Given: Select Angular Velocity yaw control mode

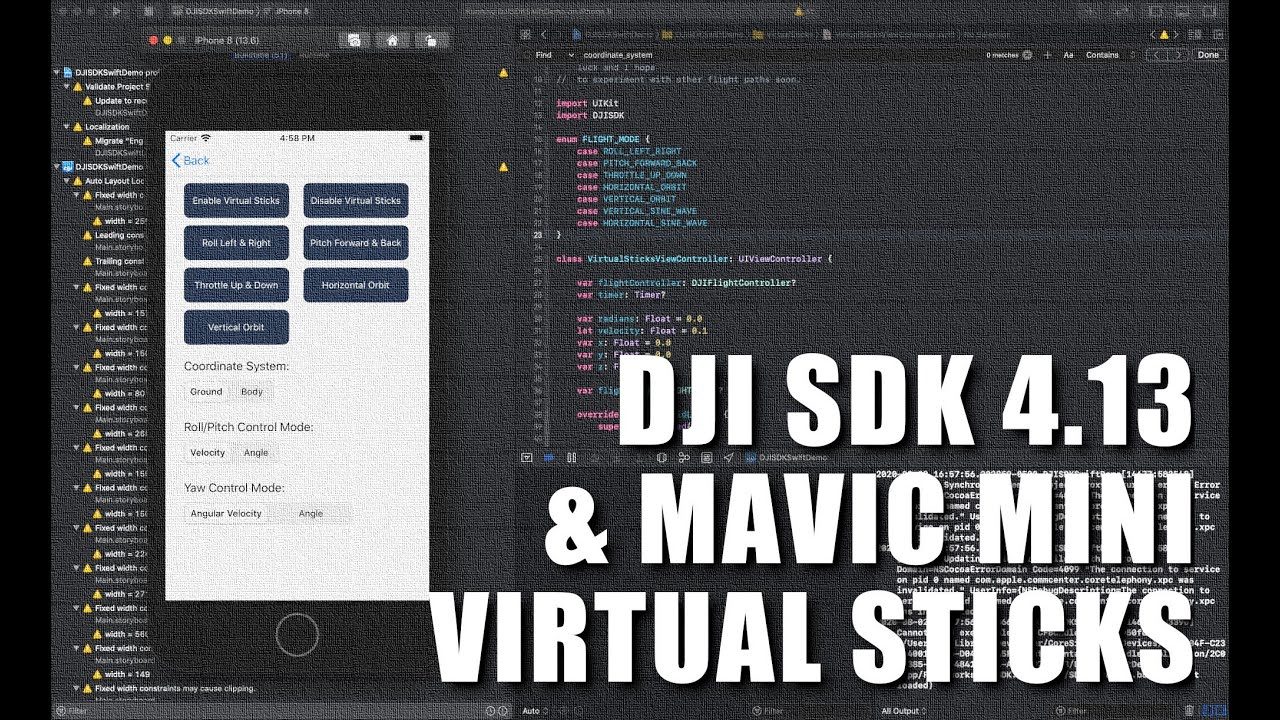Looking at the screenshot, I should pyautogui.click(x=226, y=514).
